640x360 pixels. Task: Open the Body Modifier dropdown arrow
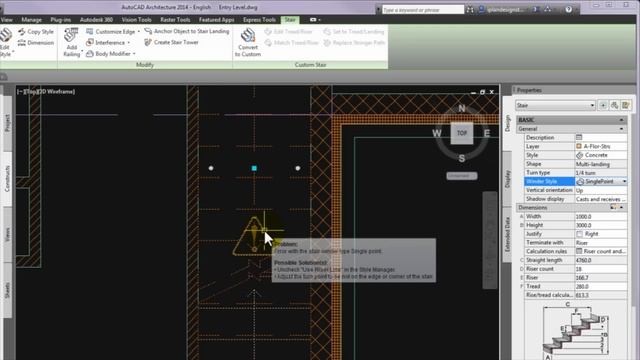[x=134, y=53]
